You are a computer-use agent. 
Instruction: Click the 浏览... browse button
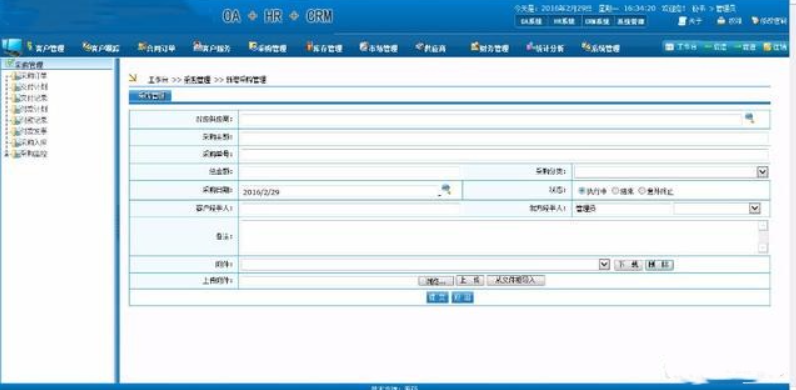coord(436,281)
